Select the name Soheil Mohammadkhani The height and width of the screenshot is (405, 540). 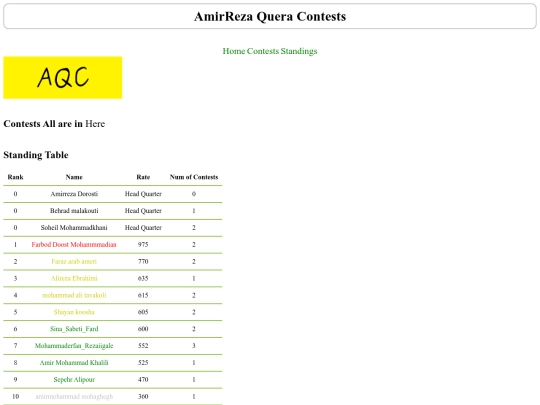click(74, 228)
